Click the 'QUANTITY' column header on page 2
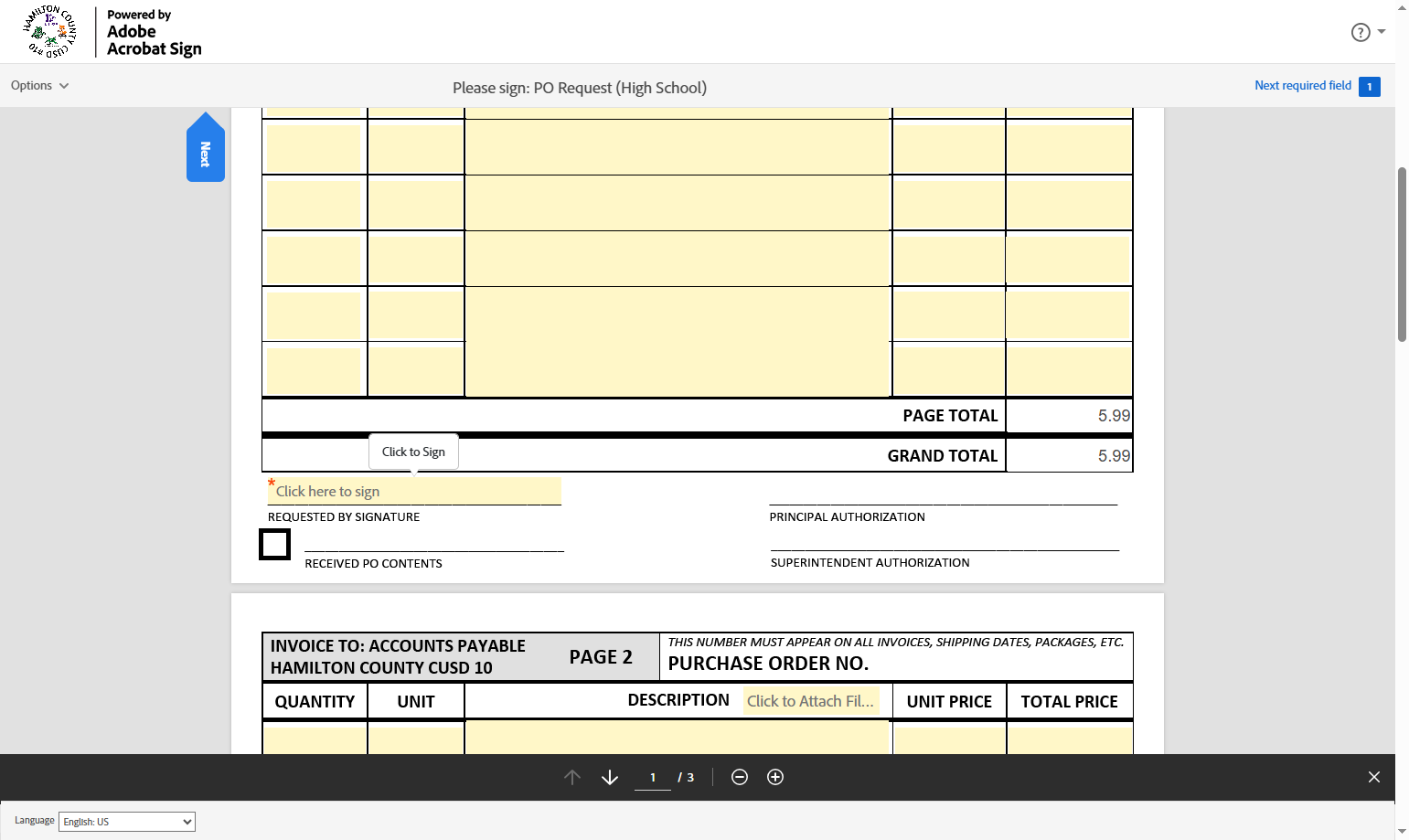 (315, 702)
